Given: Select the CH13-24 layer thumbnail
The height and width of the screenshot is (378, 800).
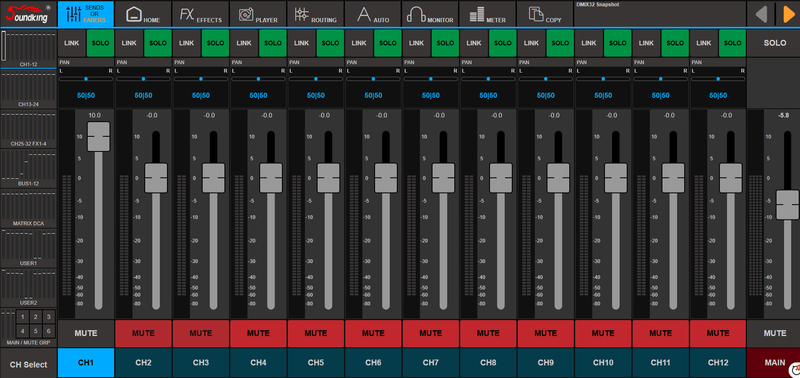Looking at the screenshot, I should click(x=28, y=89).
